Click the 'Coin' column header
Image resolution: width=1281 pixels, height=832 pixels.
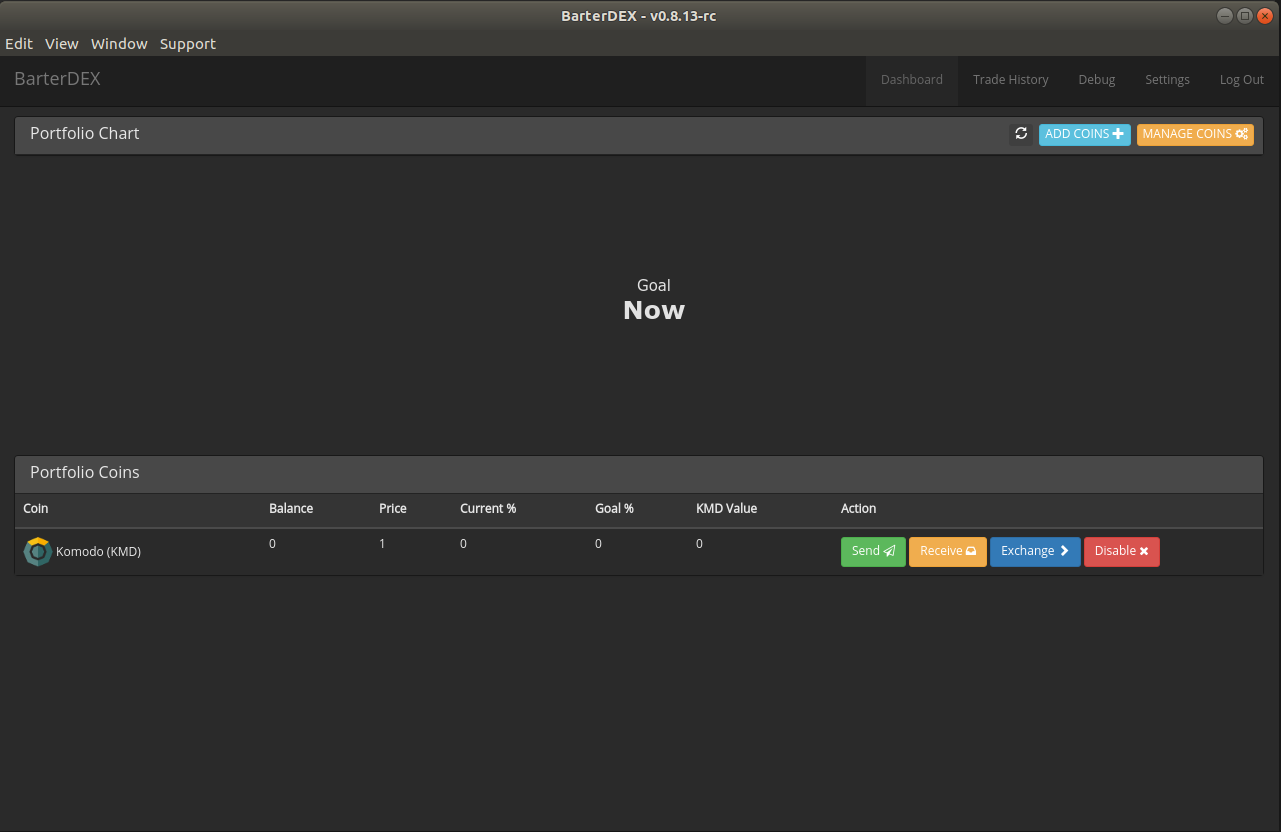pos(36,509)
